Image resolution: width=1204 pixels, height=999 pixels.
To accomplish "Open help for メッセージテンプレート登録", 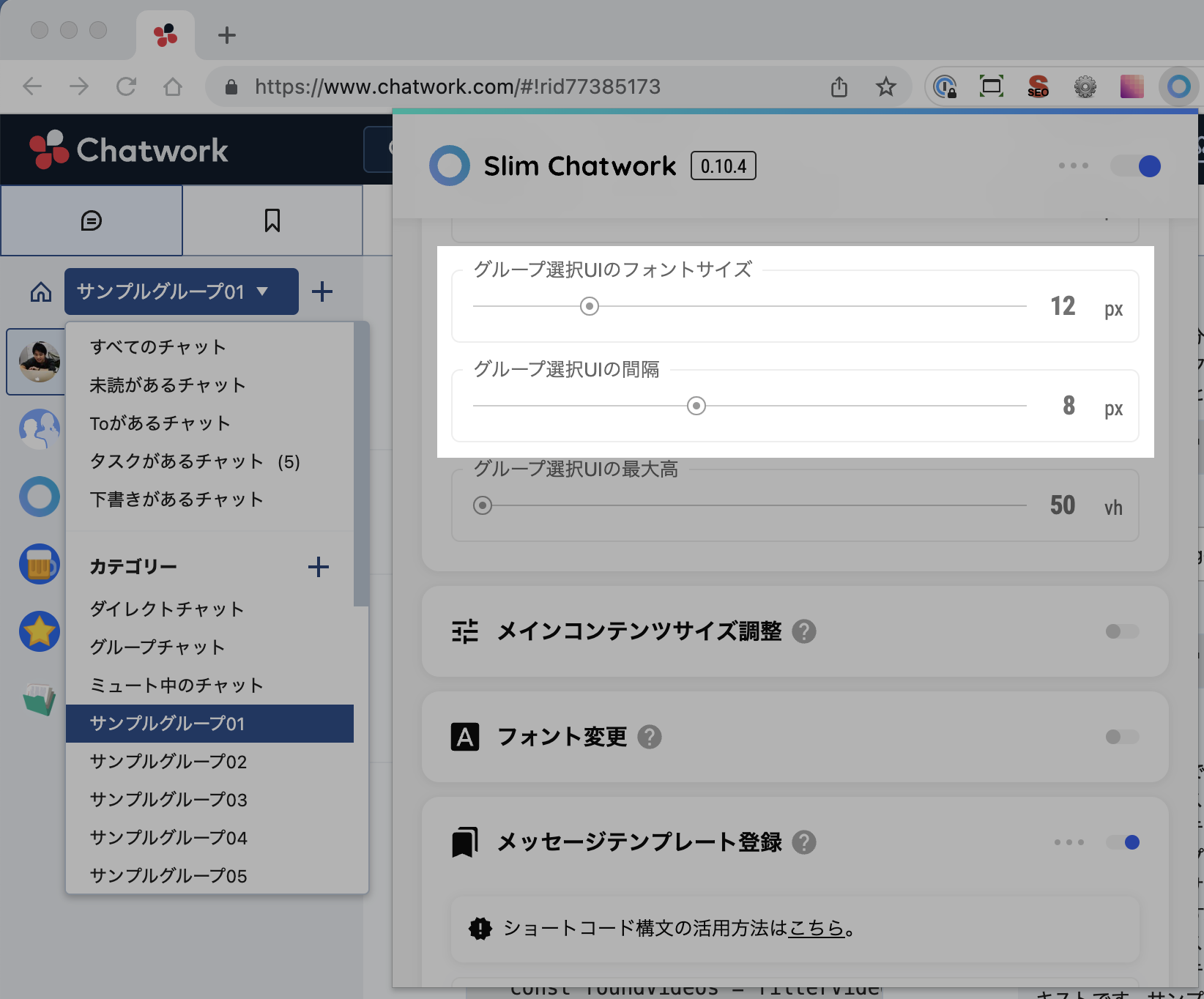I will pos(804,842).
